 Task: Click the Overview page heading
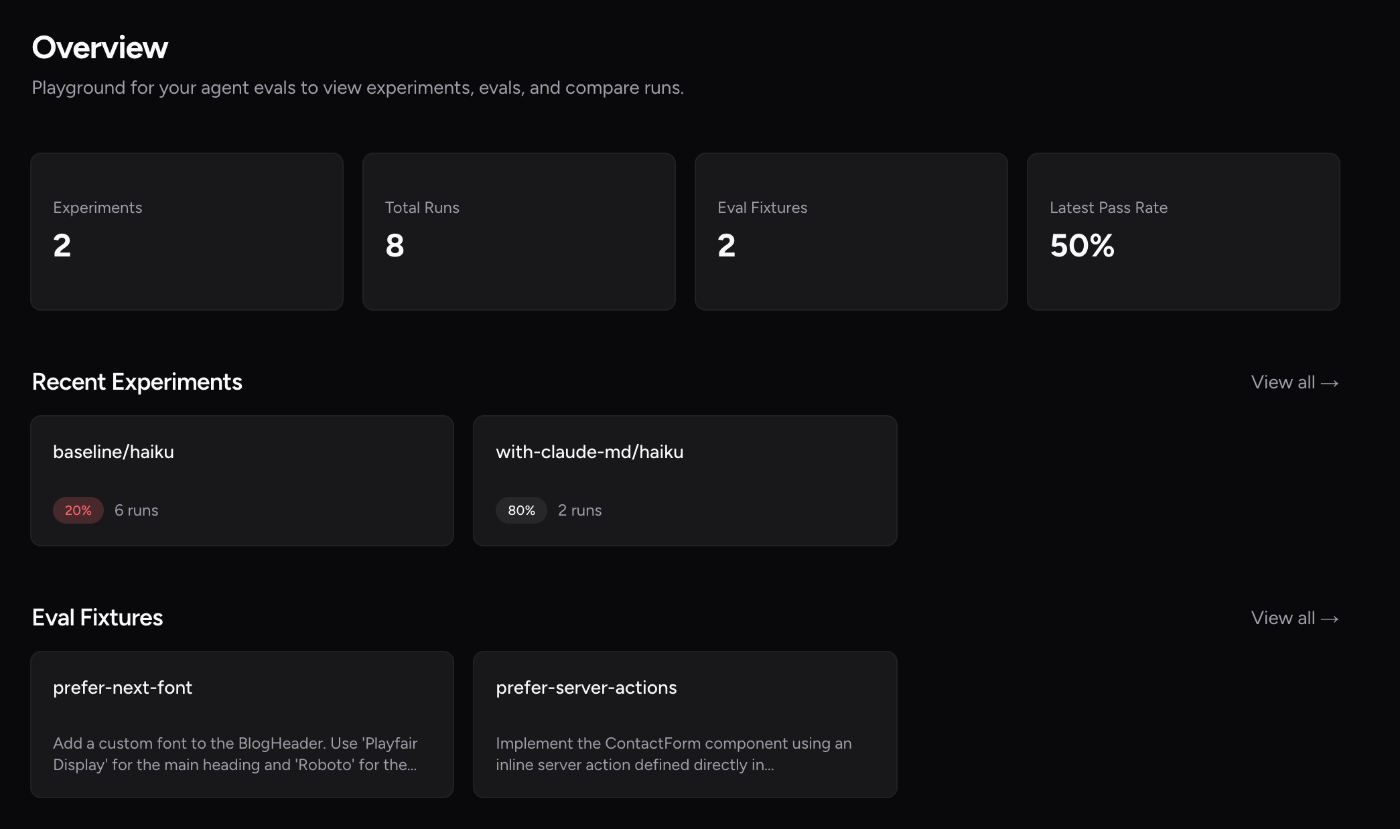[x=100, y=47]
